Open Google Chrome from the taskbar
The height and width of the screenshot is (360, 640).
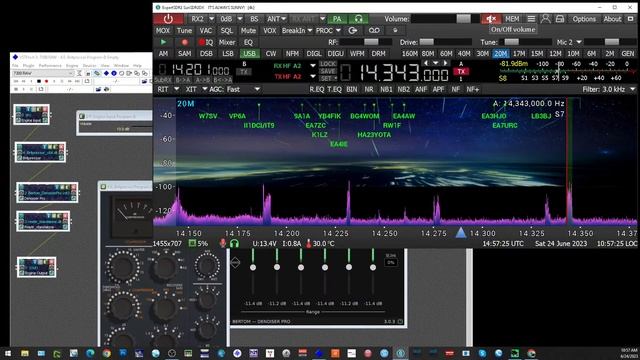coord(107,353)
